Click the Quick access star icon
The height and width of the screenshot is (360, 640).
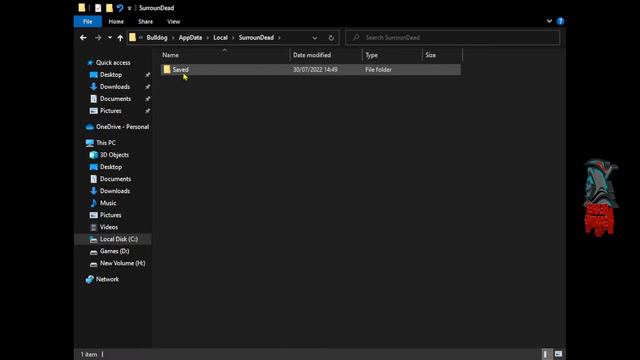pos(90,63)
